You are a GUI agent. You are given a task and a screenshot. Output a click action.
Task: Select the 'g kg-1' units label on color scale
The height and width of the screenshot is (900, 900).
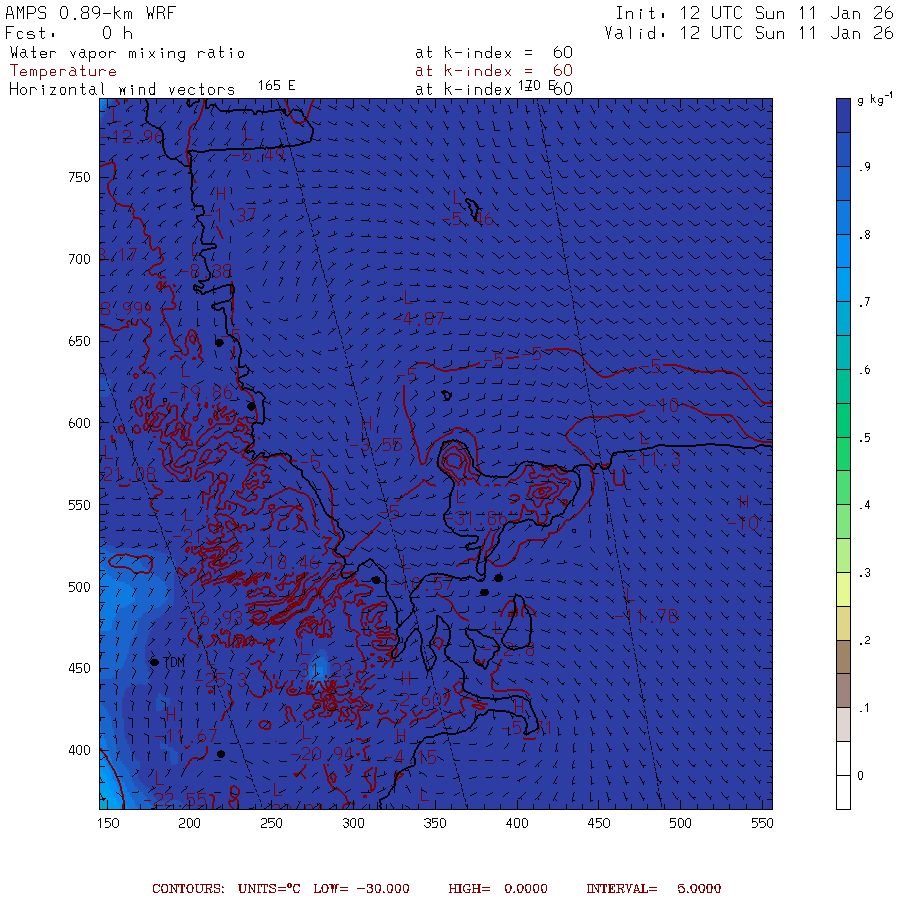(x=875, y=99)
